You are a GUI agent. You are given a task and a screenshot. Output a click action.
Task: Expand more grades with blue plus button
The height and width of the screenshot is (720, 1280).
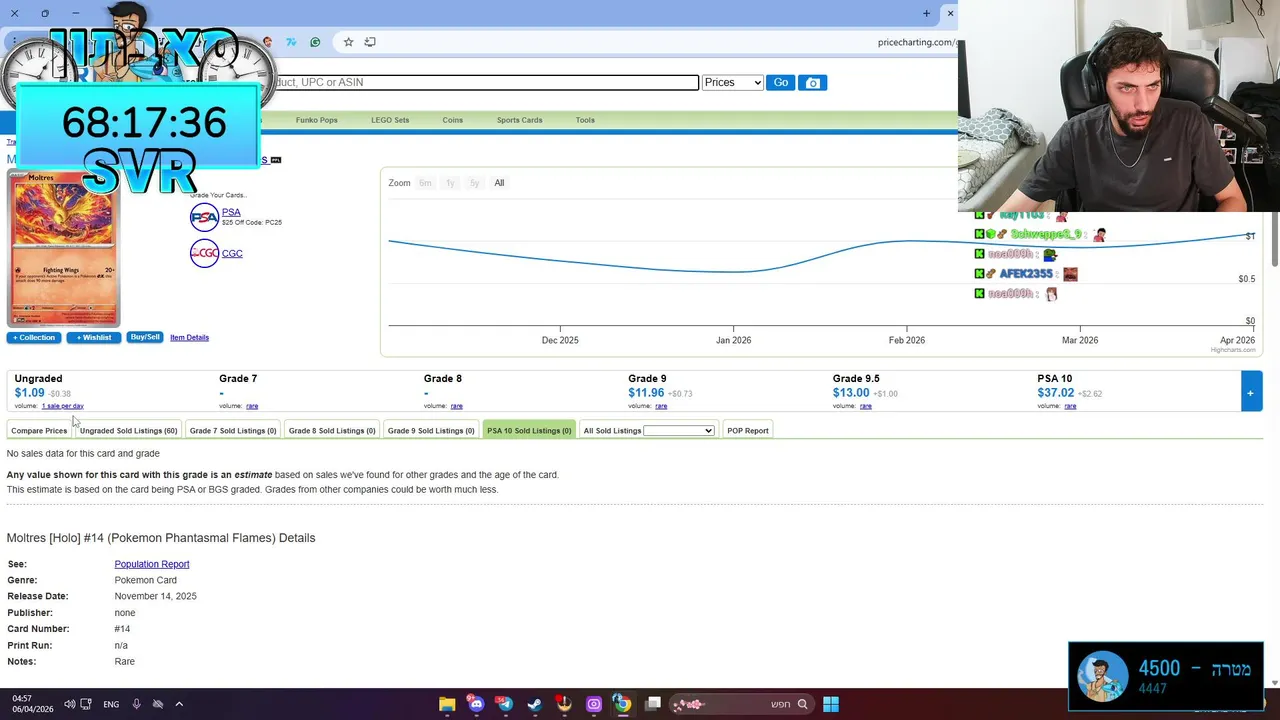[x=1251, y=391]
